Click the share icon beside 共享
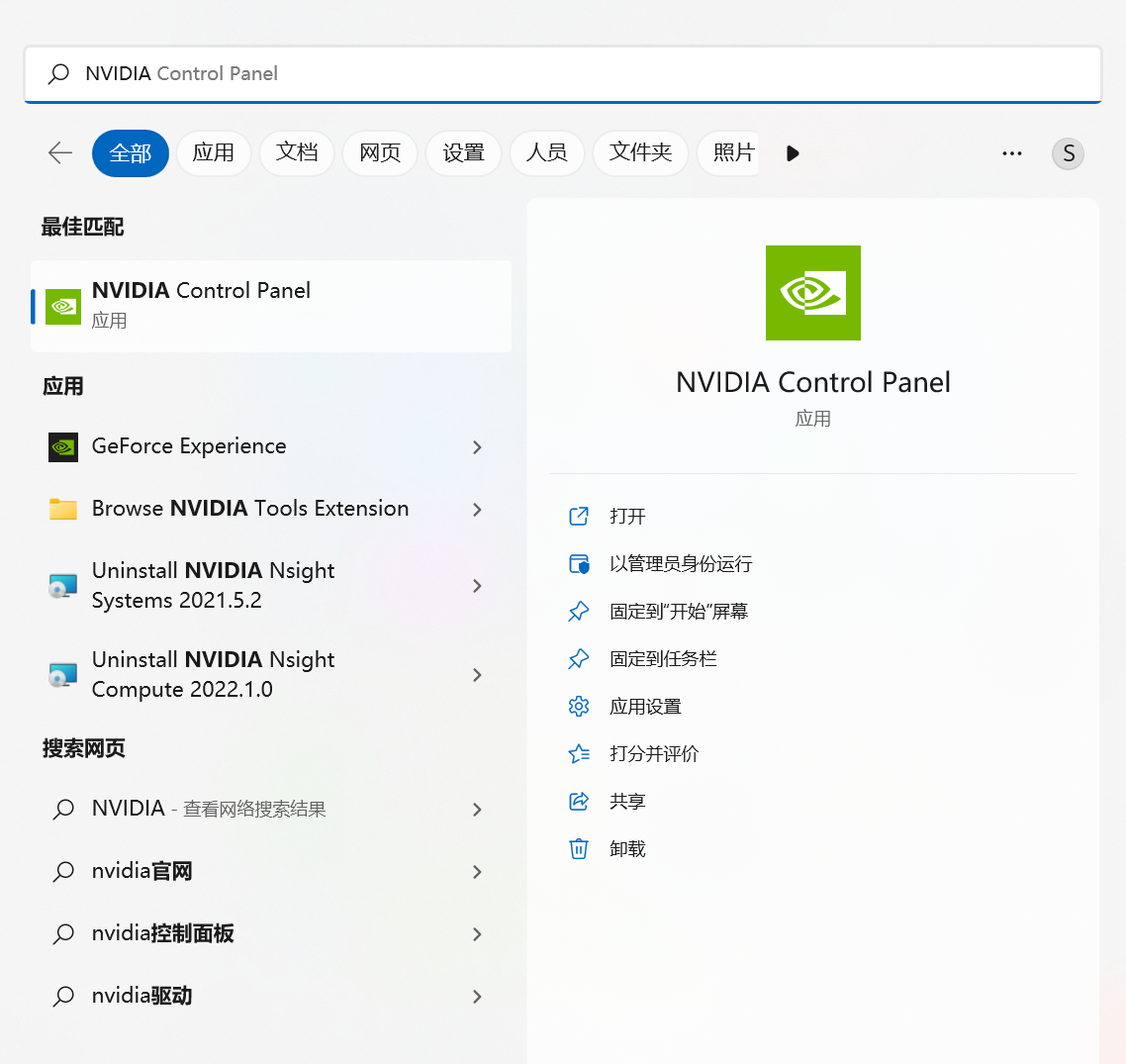Screen dimensions: 1126x1064 tap(579, 802)
